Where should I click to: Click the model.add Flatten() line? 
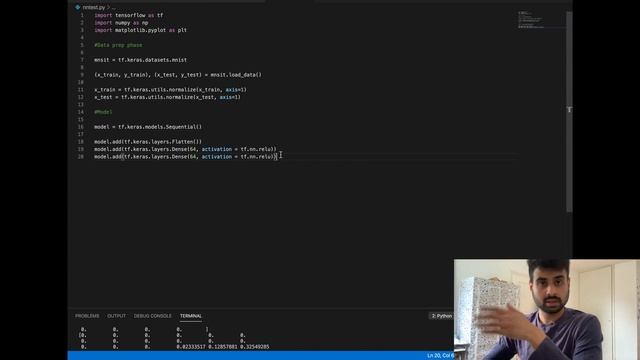click(148, 142)
